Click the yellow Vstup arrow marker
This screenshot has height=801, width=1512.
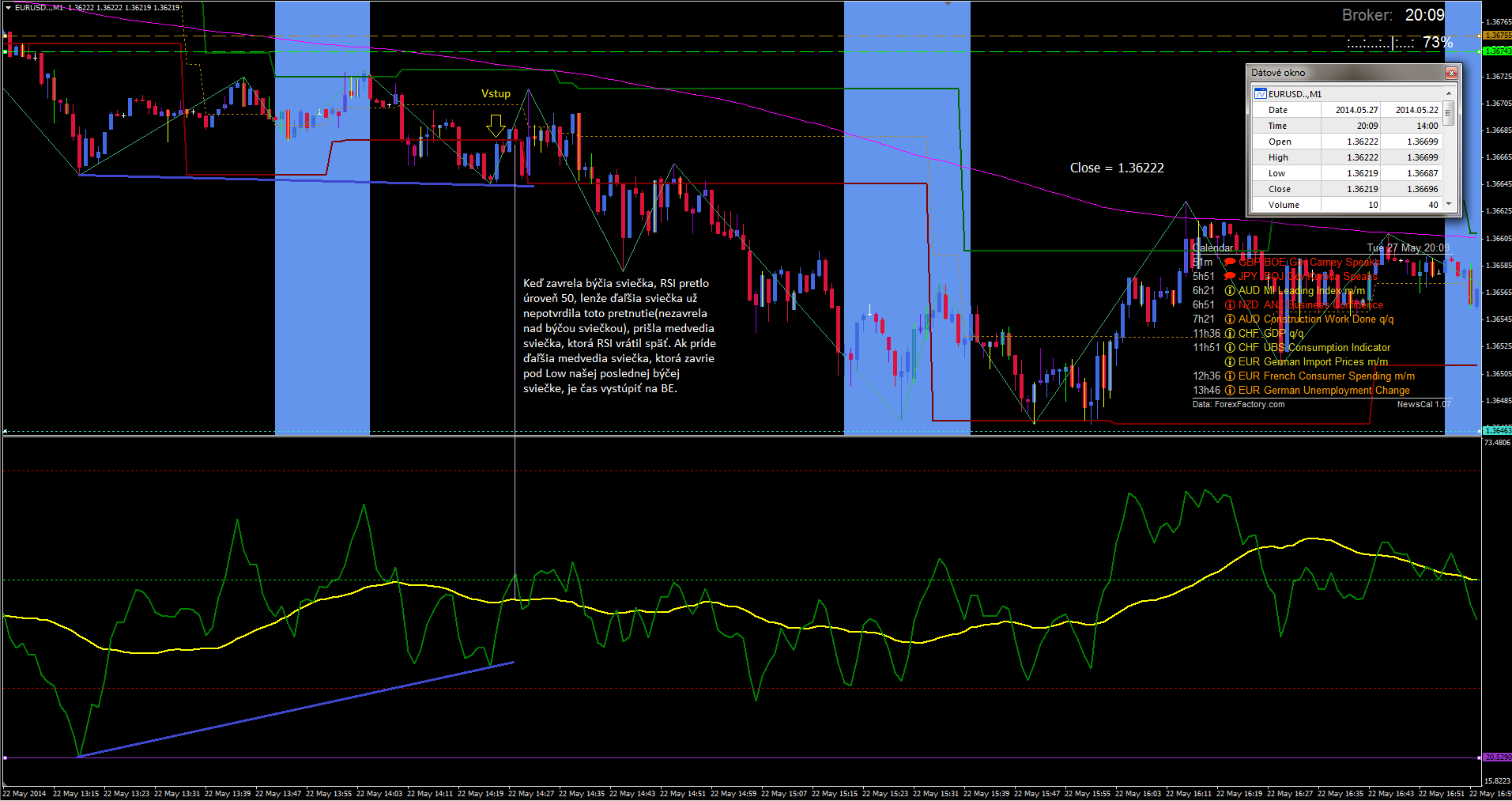pyautogui.click(x=496, y=125)
